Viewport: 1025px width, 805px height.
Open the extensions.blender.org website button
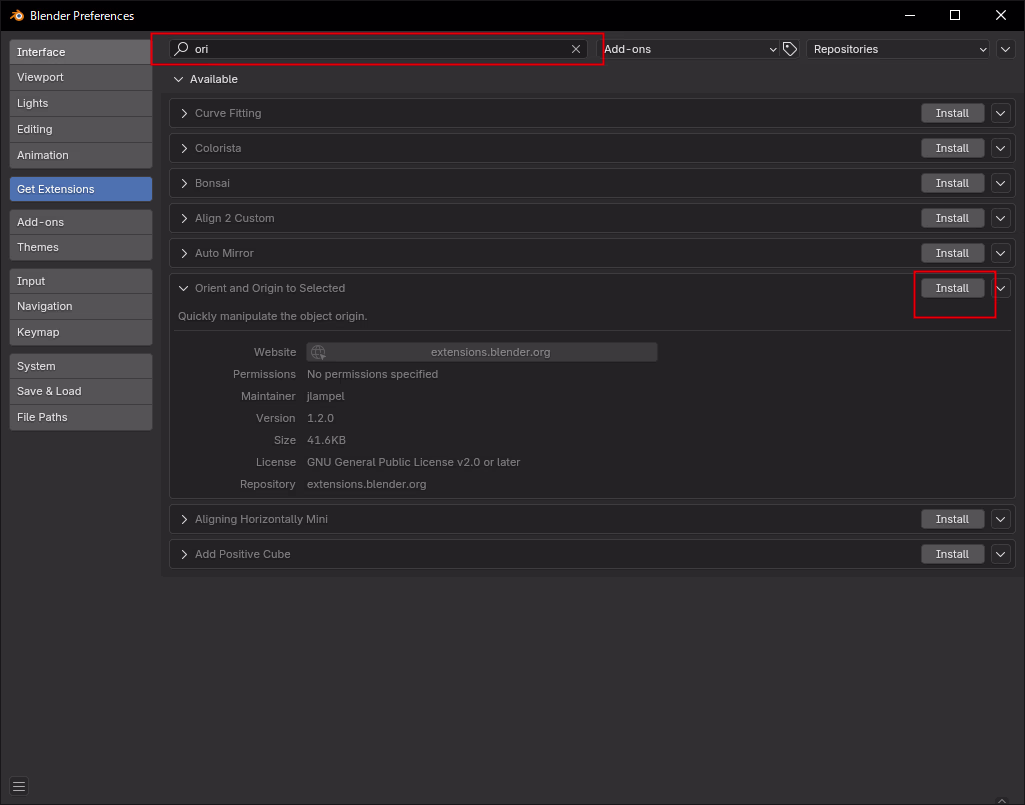pyautogui.click(x=482, y=352)
